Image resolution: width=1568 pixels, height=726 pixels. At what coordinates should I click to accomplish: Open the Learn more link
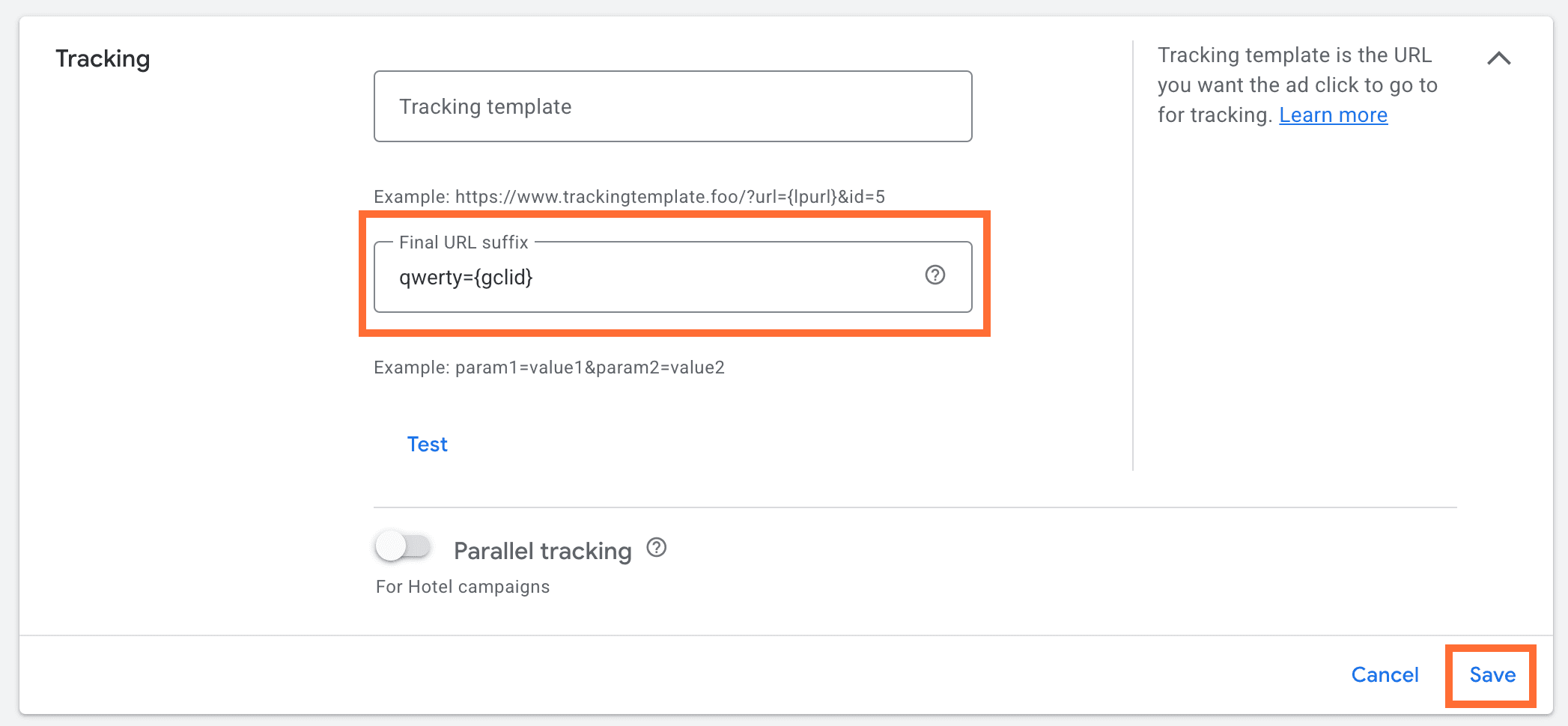pyautogui.click(x=1333, y=115)
